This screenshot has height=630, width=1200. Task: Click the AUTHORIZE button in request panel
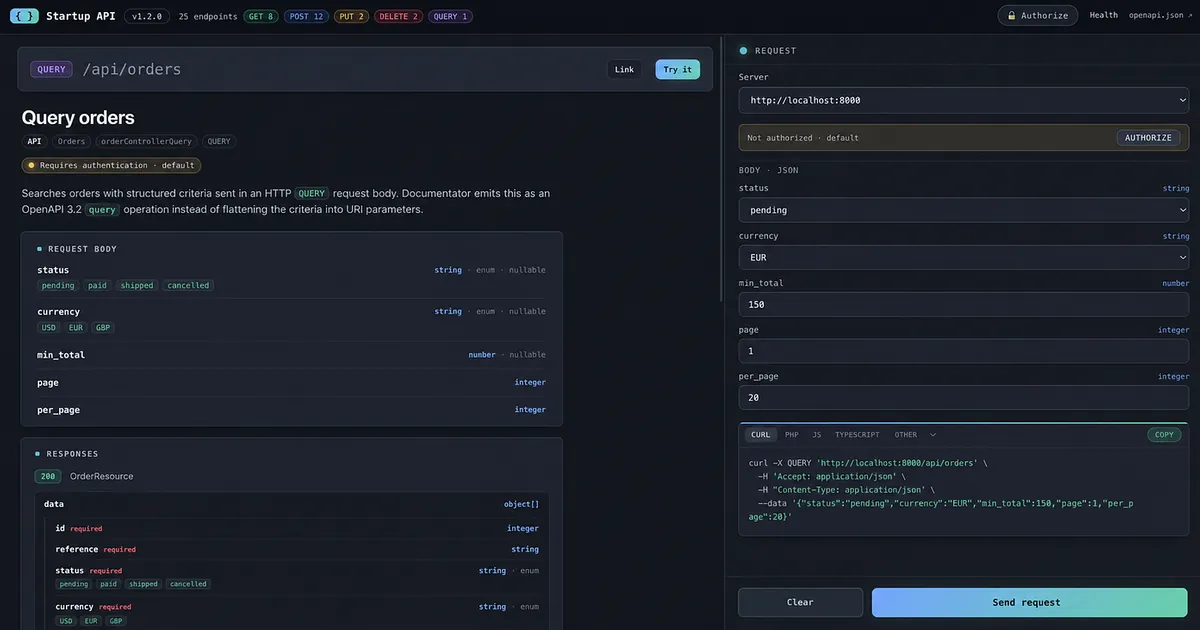click(x=1148, y=138)
